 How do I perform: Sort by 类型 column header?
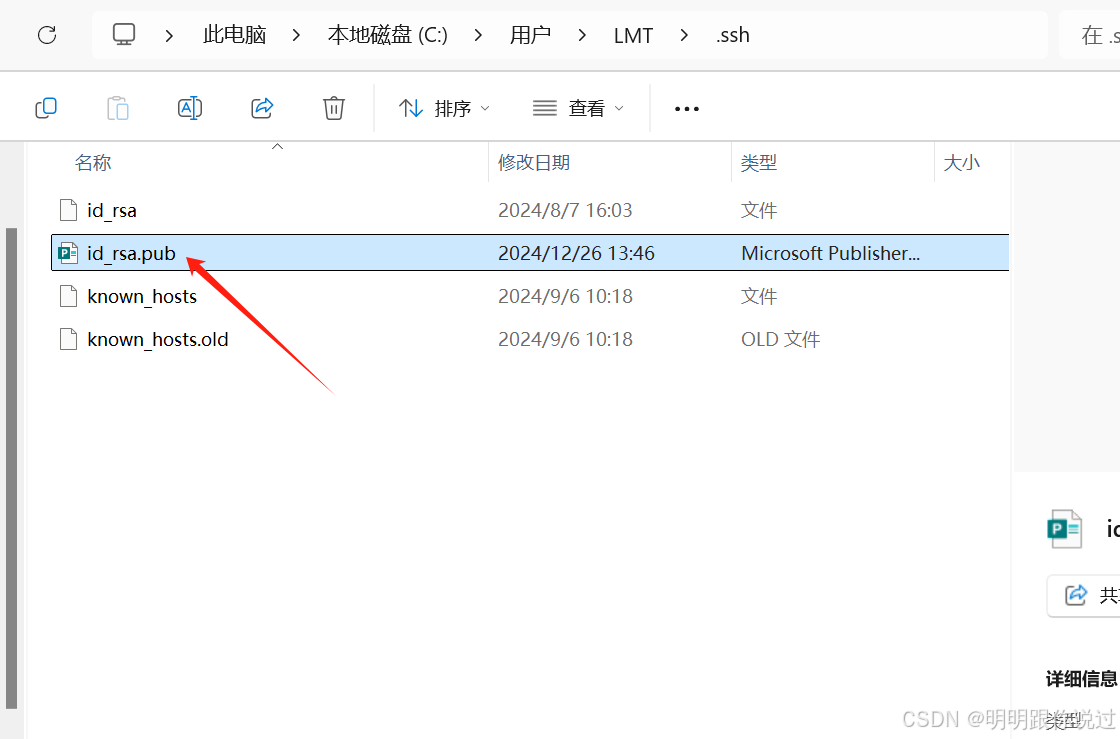click(x=759, y=163)
